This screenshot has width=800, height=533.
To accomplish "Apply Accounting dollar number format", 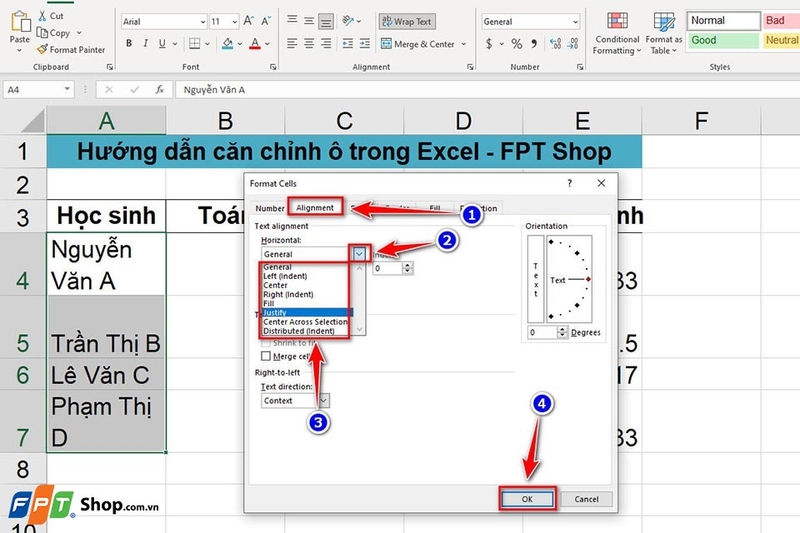I will point(489,44).
